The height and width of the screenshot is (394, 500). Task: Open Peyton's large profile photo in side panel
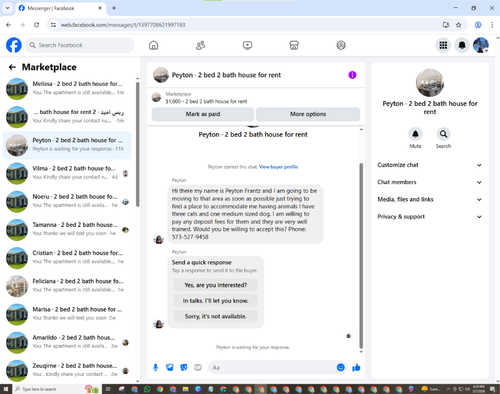pos(430,83)
